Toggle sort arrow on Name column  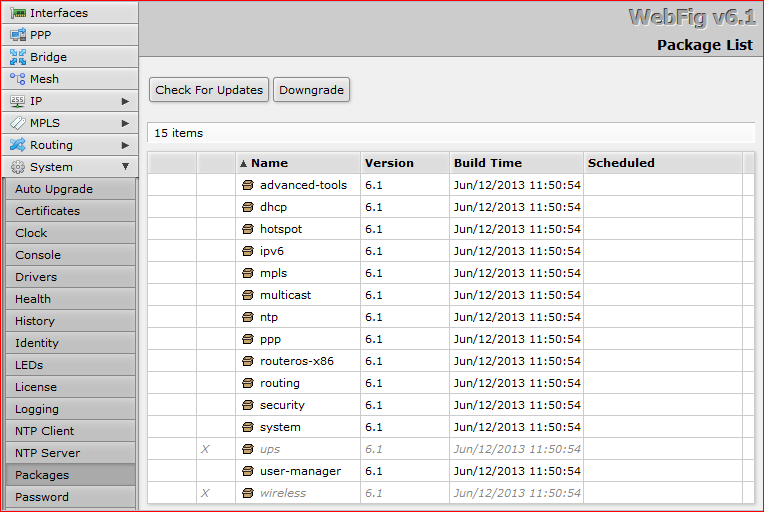[x=243, y=164]
